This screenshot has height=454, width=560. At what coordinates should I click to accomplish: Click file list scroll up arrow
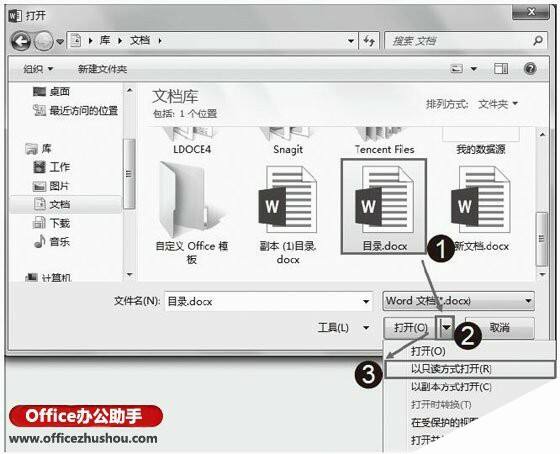(x=542, y=135)
